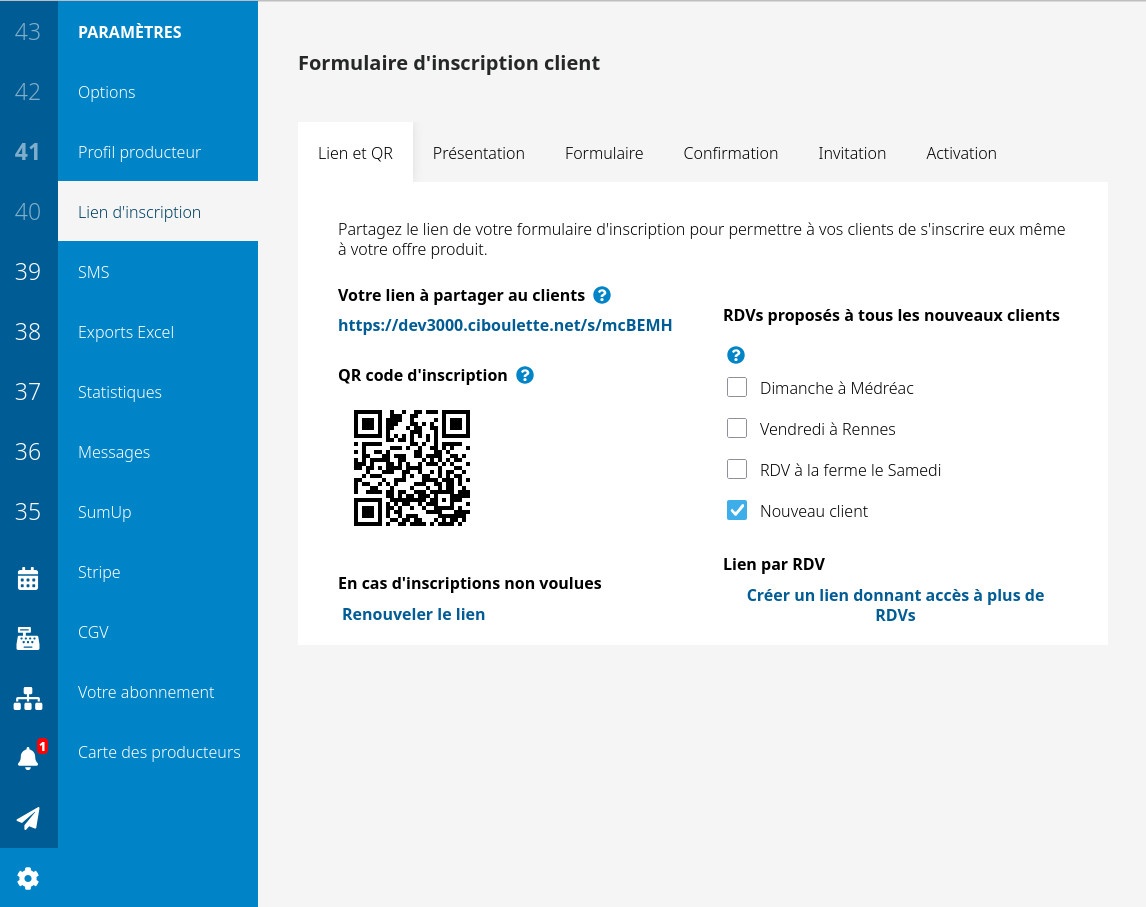Click Renouveler le lien link
The height and width of the screenshot is (907, 1146).
click(413, 614)
